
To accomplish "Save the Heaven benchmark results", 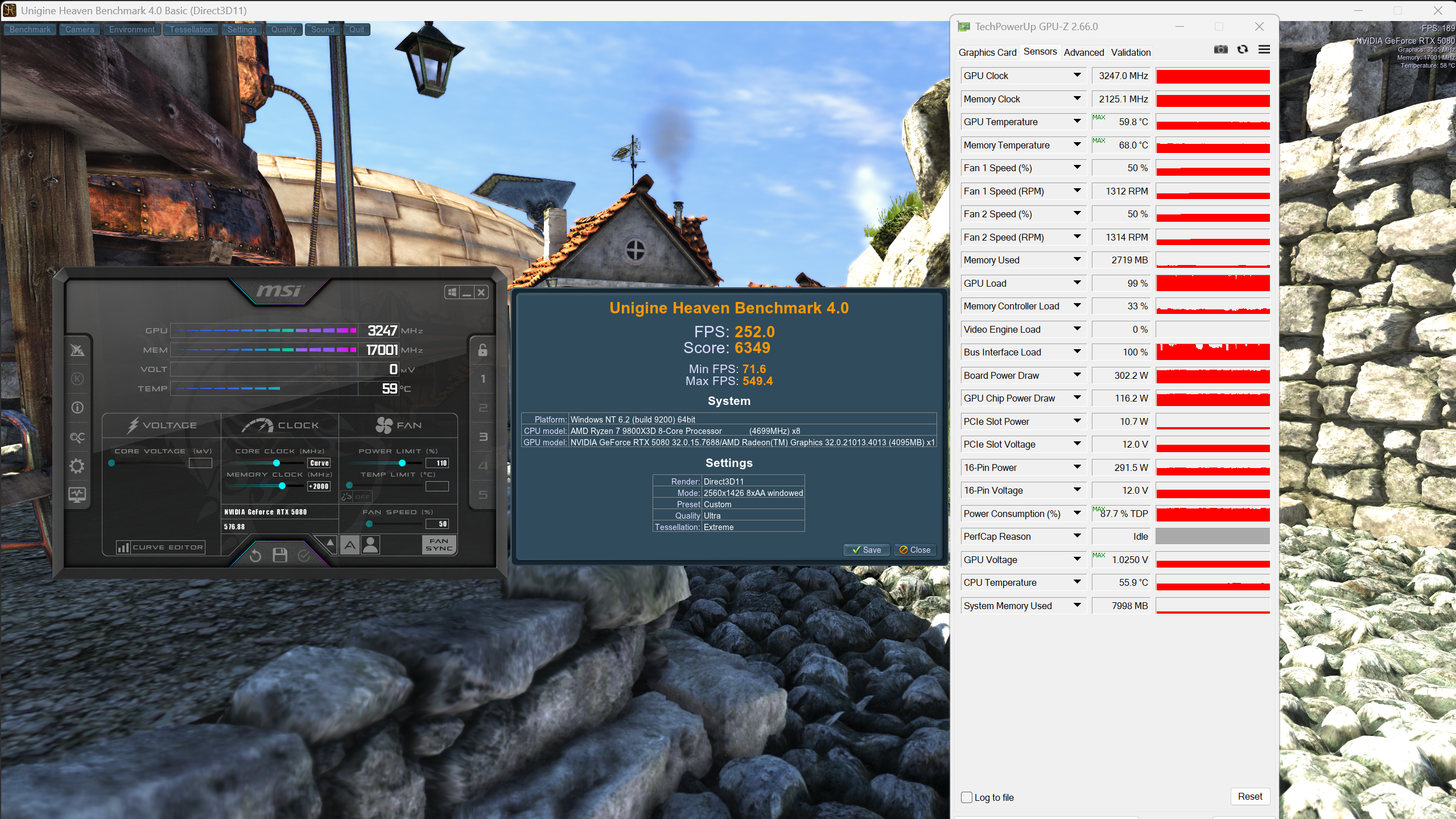I will [x=867, y=550].
